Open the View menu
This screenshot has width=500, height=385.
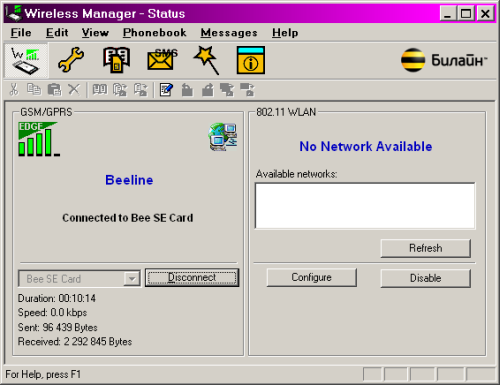click(95, 33)
